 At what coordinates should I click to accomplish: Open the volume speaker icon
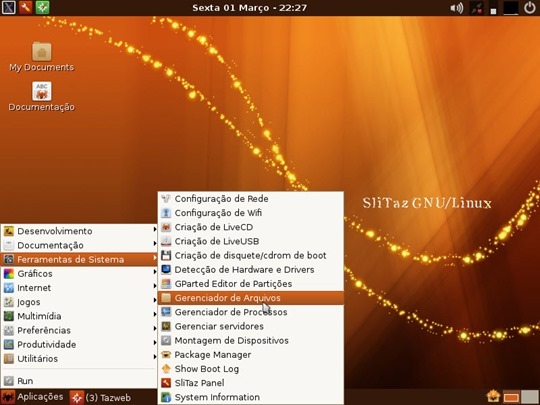pos(457,8)
